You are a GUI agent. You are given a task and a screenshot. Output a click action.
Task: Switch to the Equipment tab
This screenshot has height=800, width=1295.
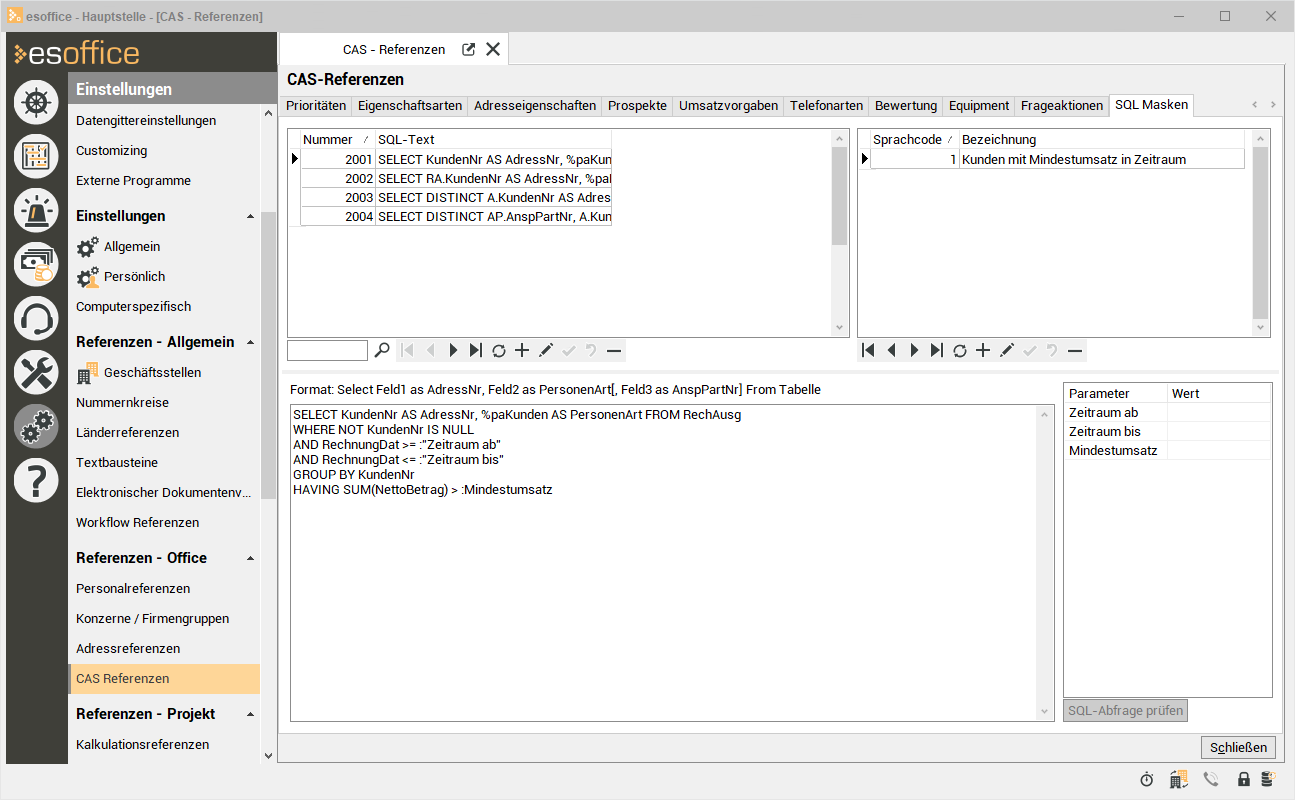979,105
